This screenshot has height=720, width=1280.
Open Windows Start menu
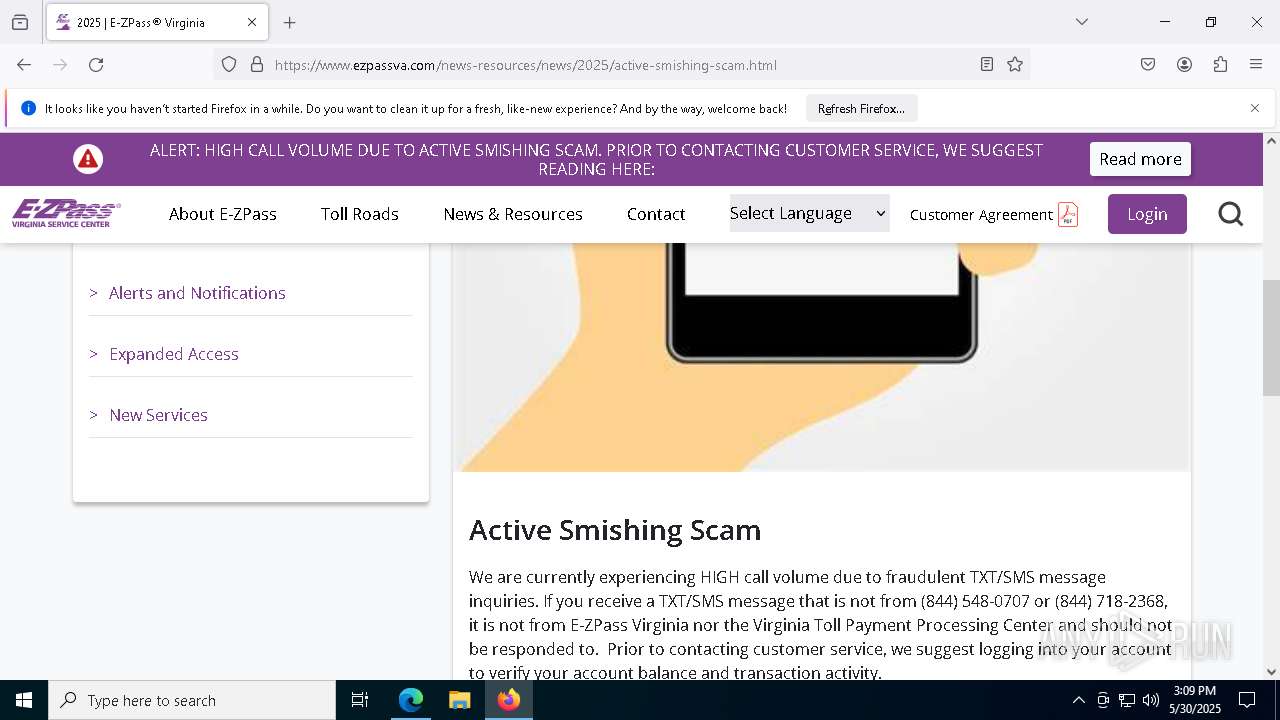pyautogui.click(x=24, y=700)
